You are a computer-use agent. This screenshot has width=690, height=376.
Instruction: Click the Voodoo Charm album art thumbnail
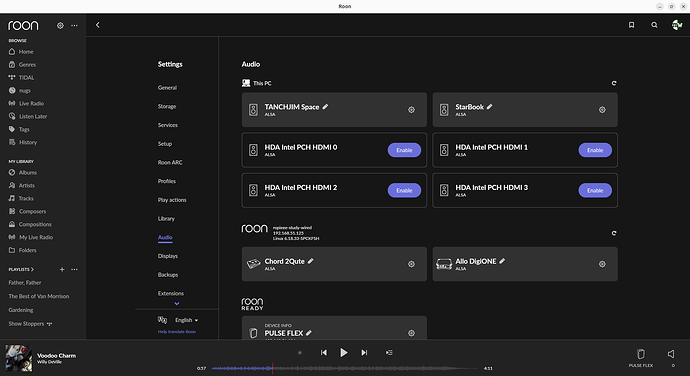point(18,358)
